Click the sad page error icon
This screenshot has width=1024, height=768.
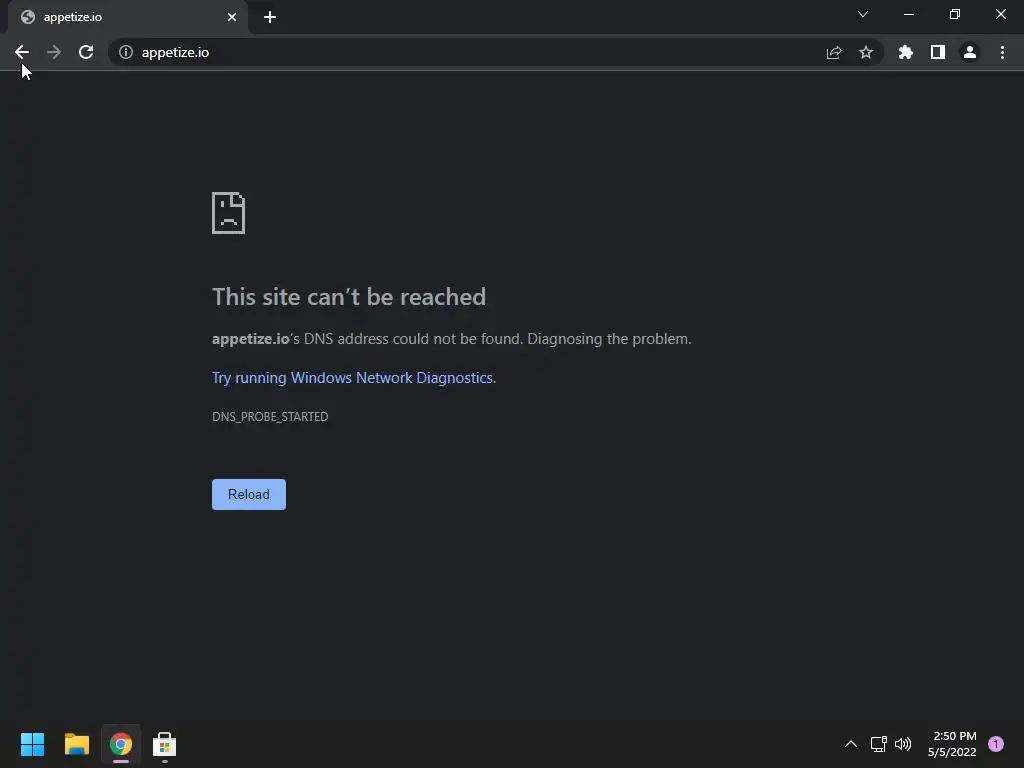coord(229,213)
